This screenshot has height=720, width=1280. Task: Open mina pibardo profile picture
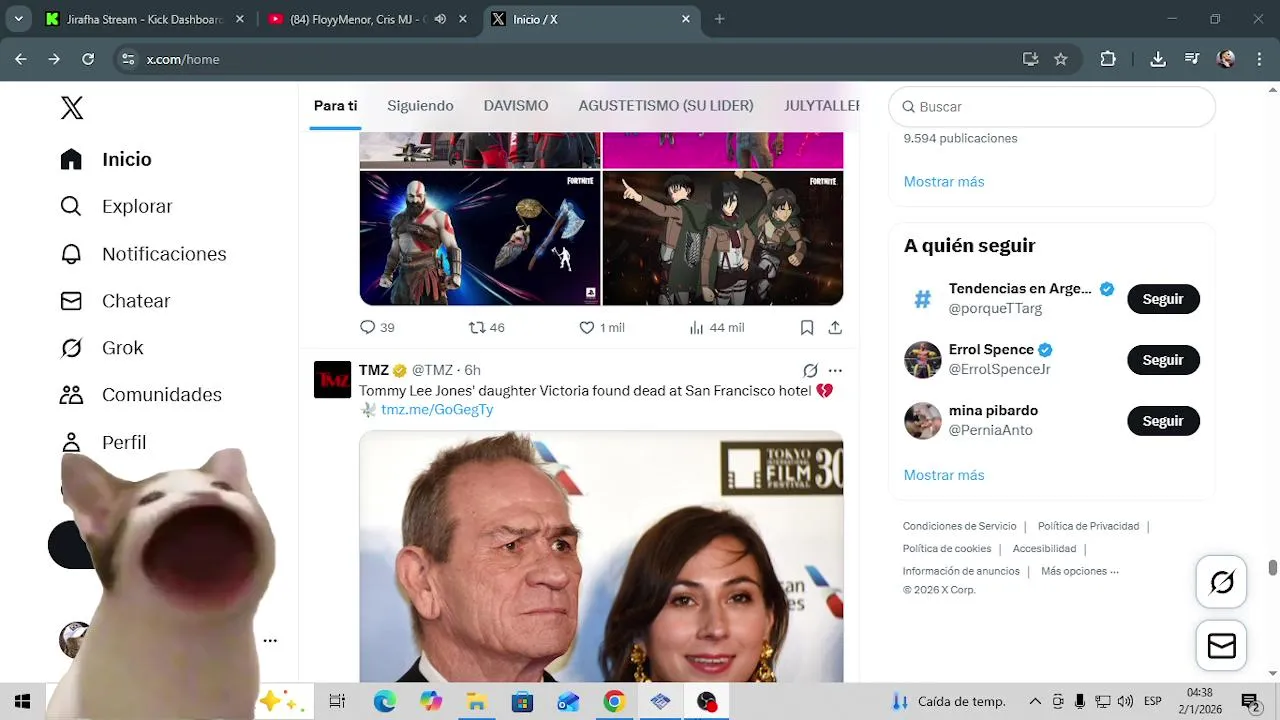click(x=923, y=421)
